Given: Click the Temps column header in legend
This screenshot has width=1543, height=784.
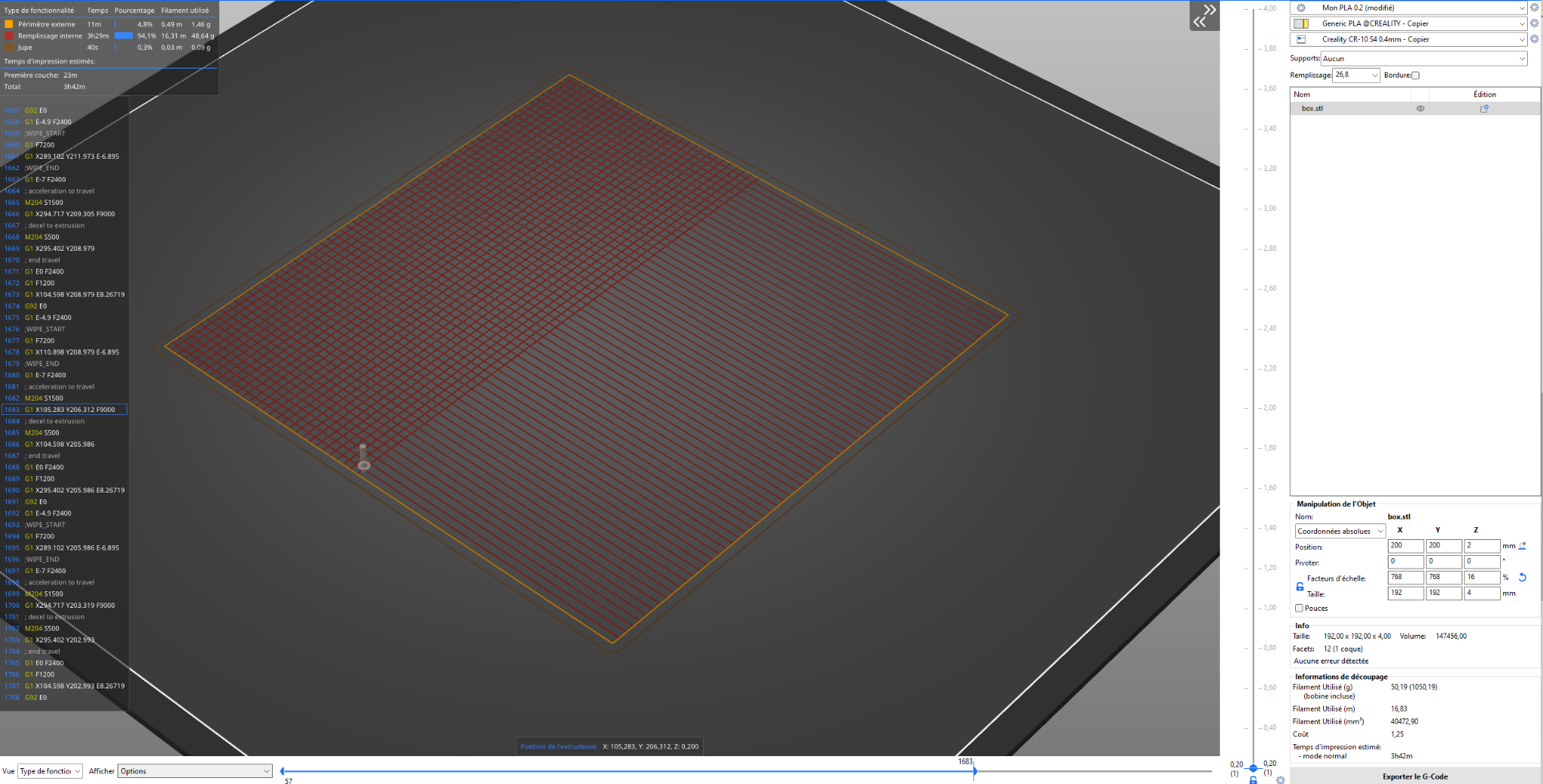Looking at the screenshot, I should 97,11.
